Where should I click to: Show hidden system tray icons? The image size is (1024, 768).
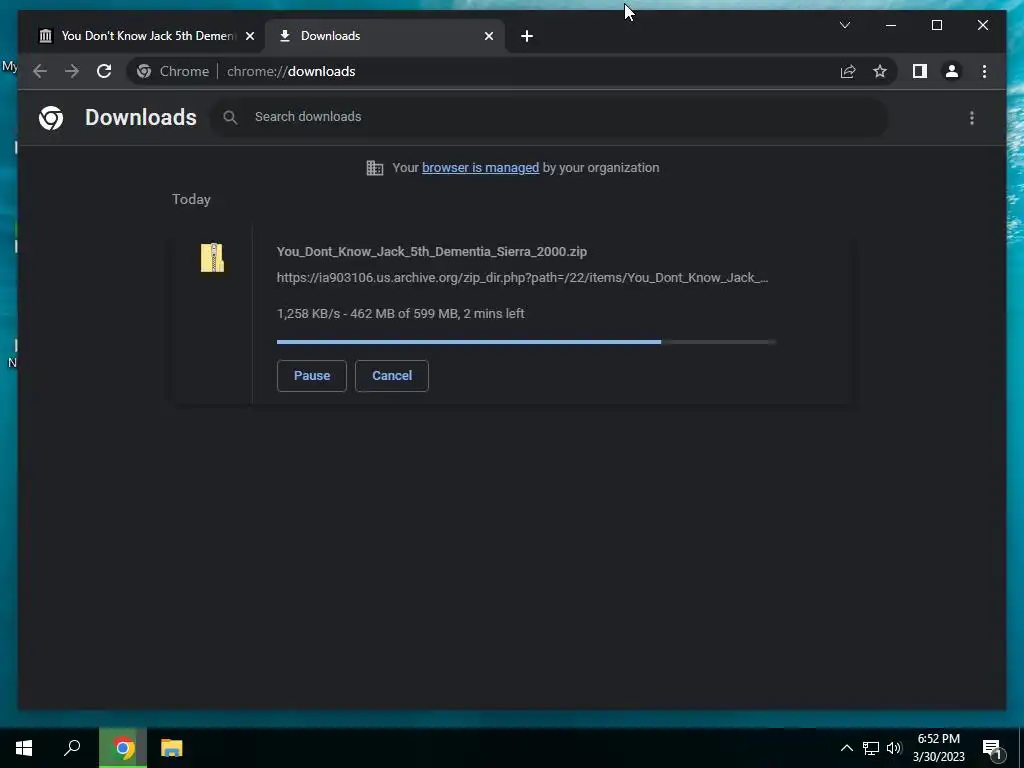[x=846, y=748]
